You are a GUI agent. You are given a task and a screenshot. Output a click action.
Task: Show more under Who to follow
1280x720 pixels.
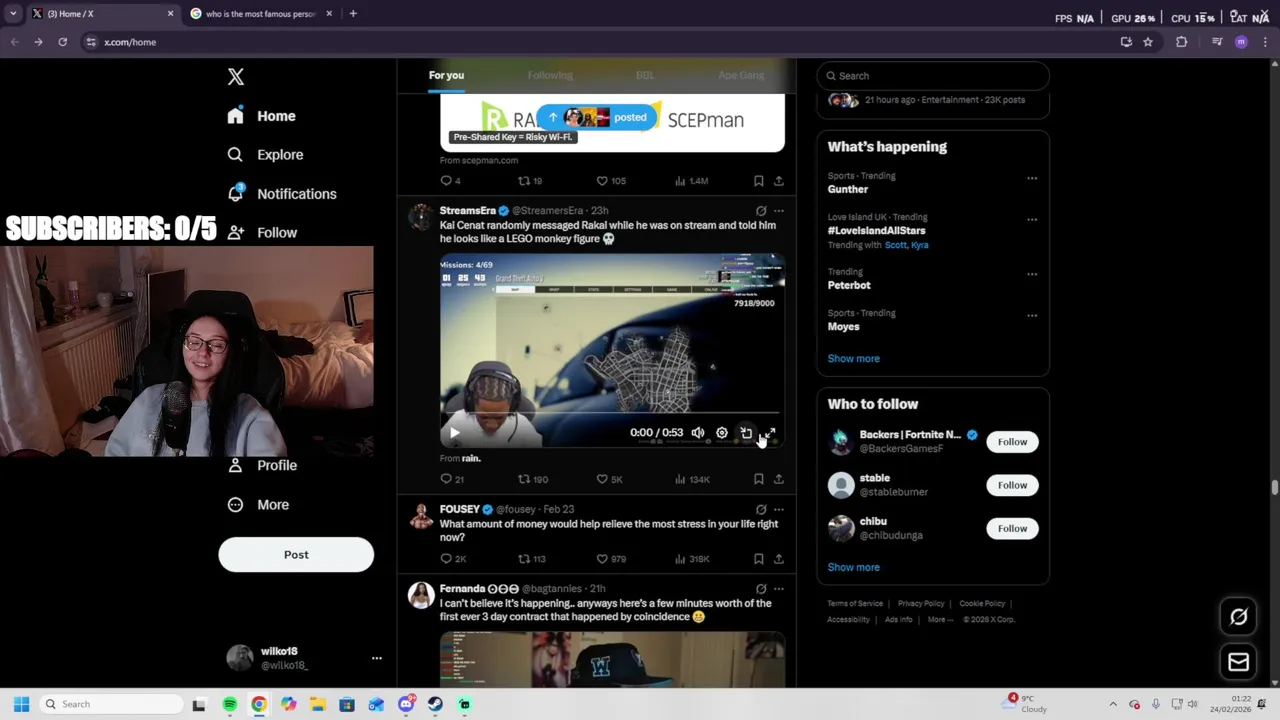point(853,568)
